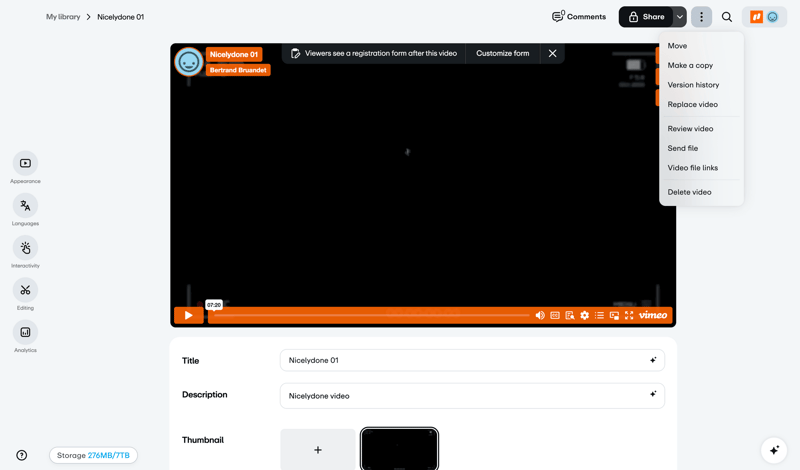800x470 pixels.
Task: Click the registration form icon in banner
Action: point(295,53)
